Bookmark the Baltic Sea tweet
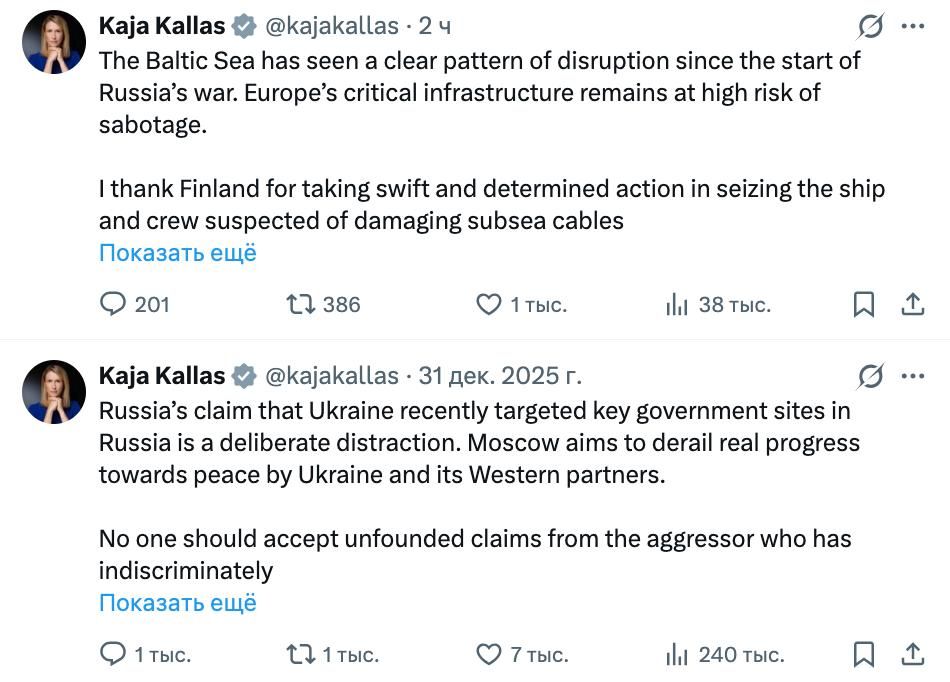This screenshot has width=950, height=682. click(864, 304)
